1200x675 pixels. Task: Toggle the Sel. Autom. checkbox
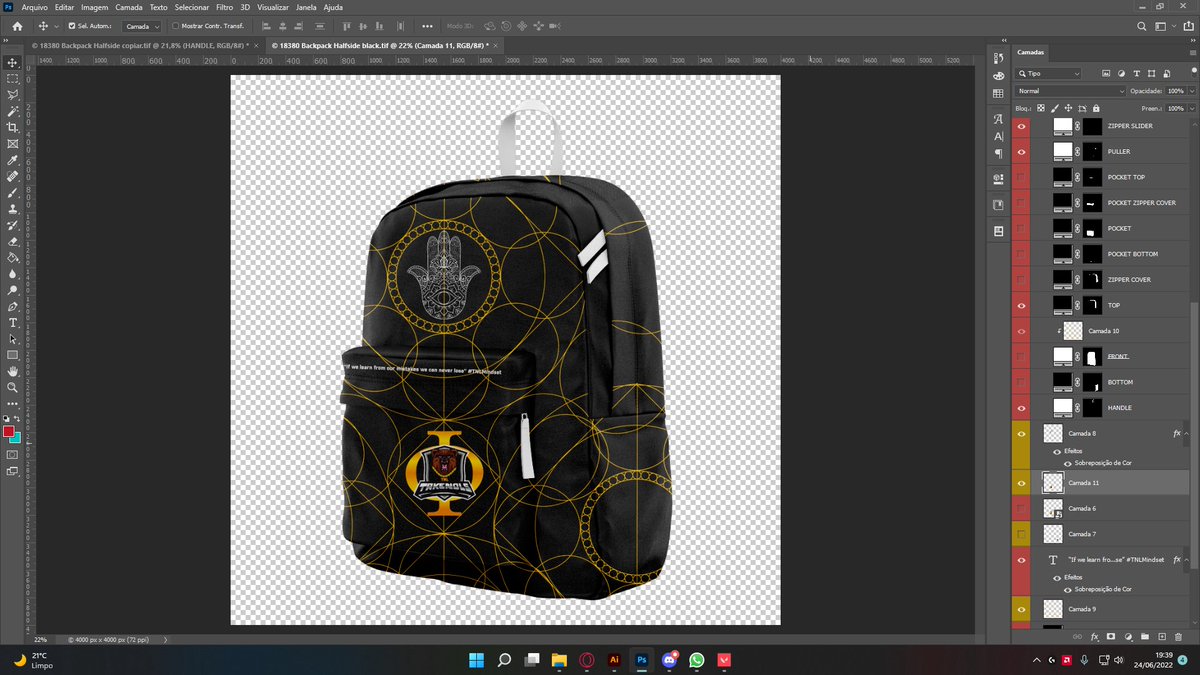70,26
